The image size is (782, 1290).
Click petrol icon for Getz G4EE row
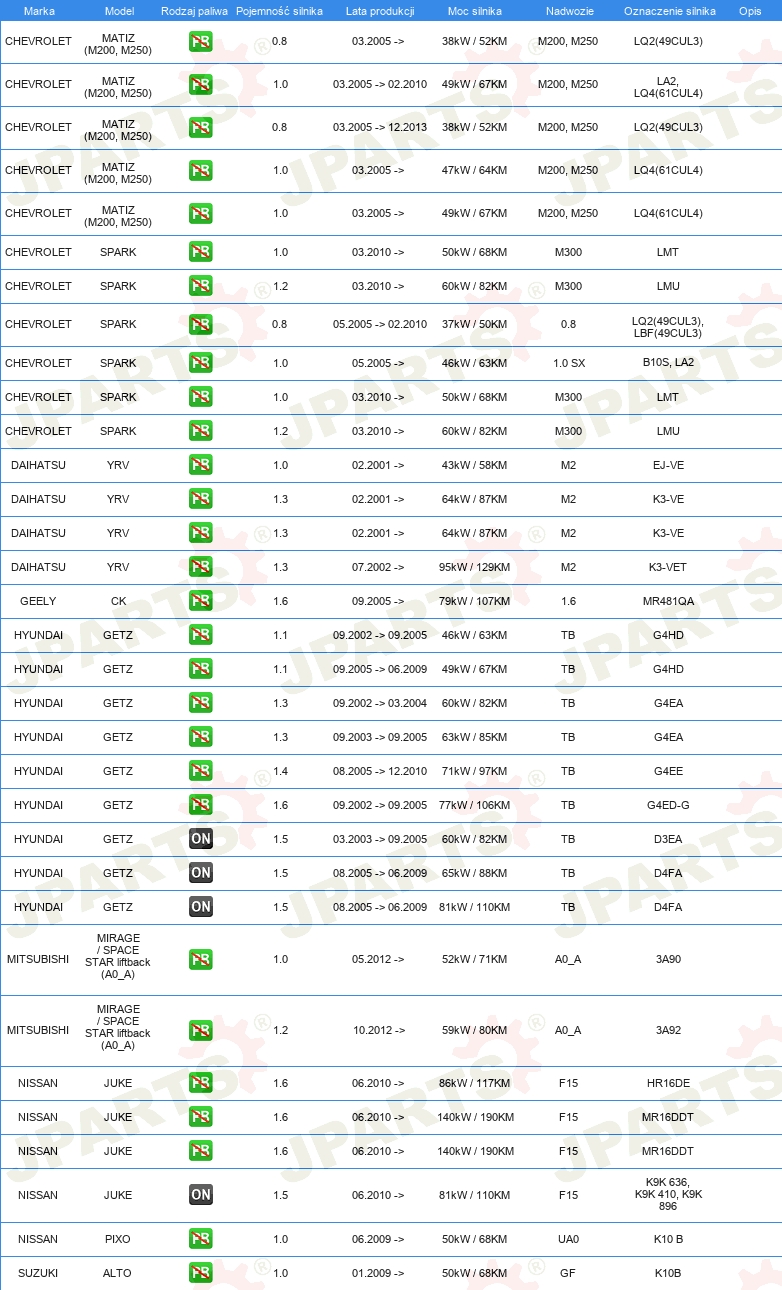point(201,771)
